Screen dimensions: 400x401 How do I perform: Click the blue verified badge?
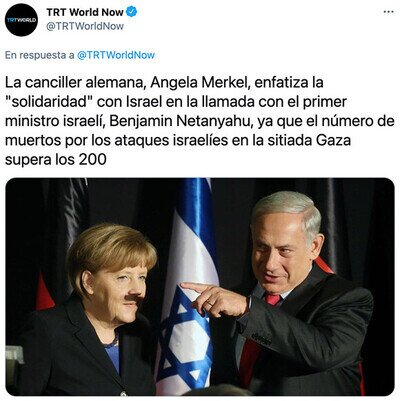(131, 12)
